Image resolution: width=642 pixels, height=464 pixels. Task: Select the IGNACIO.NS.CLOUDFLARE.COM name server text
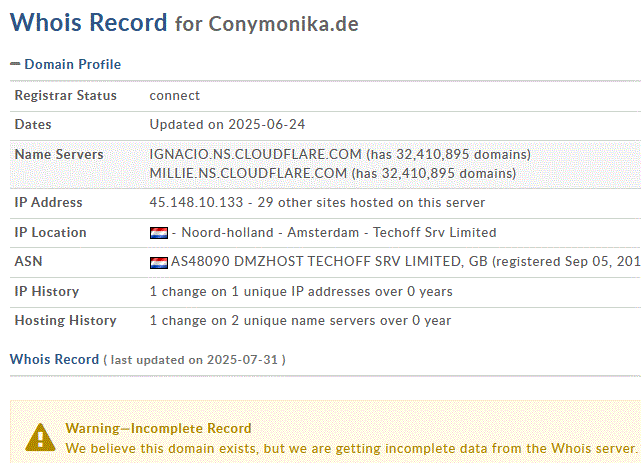point(255,154)
